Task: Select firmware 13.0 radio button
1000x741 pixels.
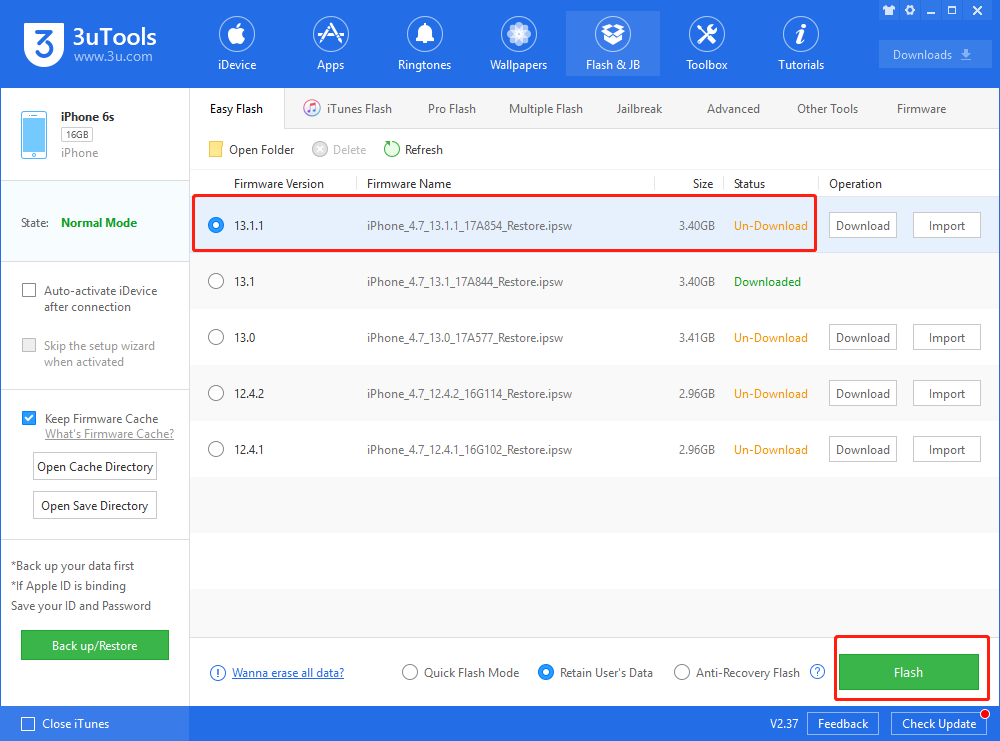Action: coord(216,337)
